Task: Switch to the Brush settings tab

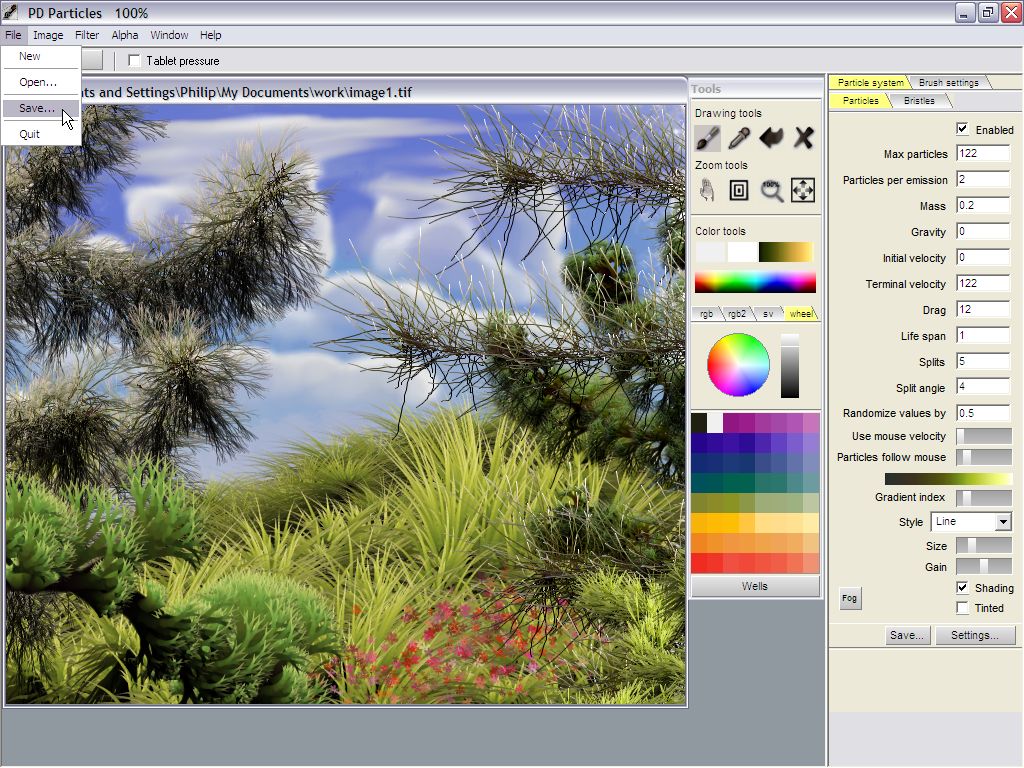Action: [x=948, y=82]
